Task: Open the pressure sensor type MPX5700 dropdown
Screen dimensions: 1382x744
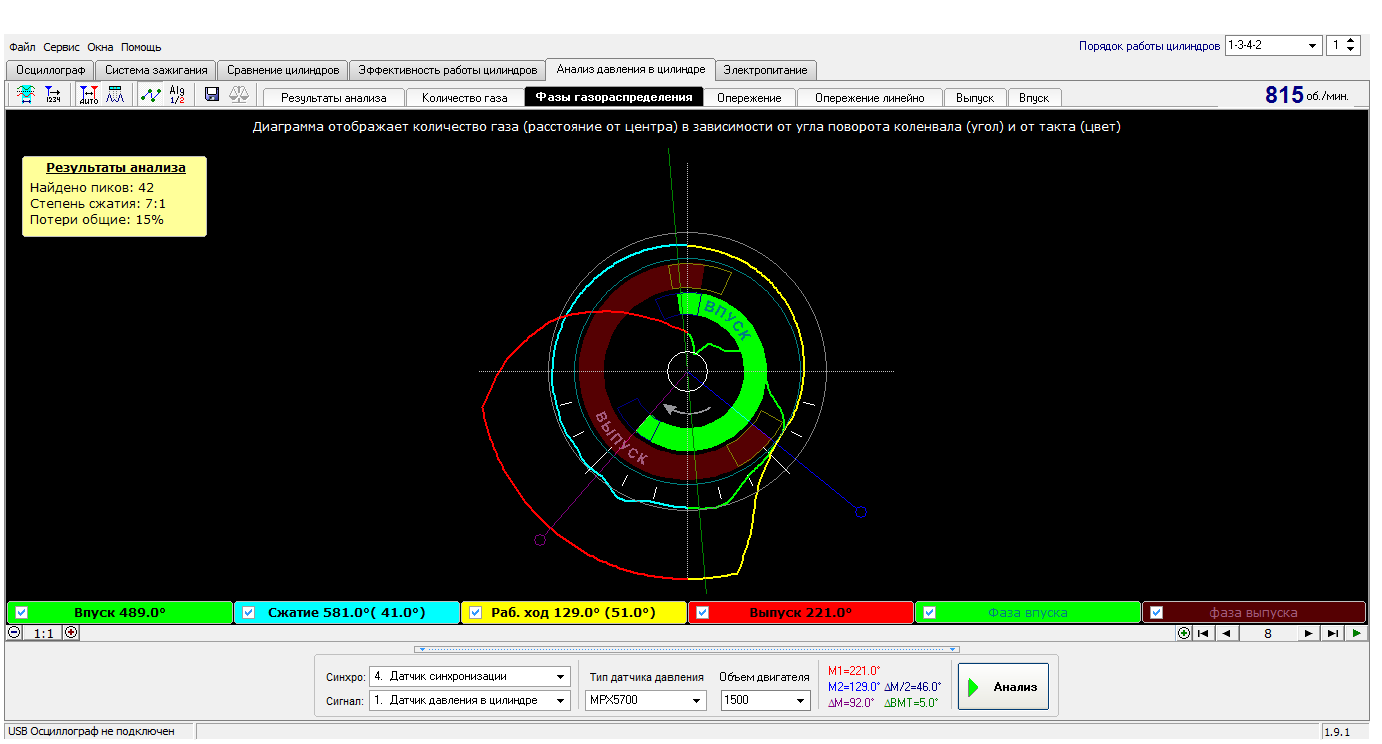Action: point(646,700)
